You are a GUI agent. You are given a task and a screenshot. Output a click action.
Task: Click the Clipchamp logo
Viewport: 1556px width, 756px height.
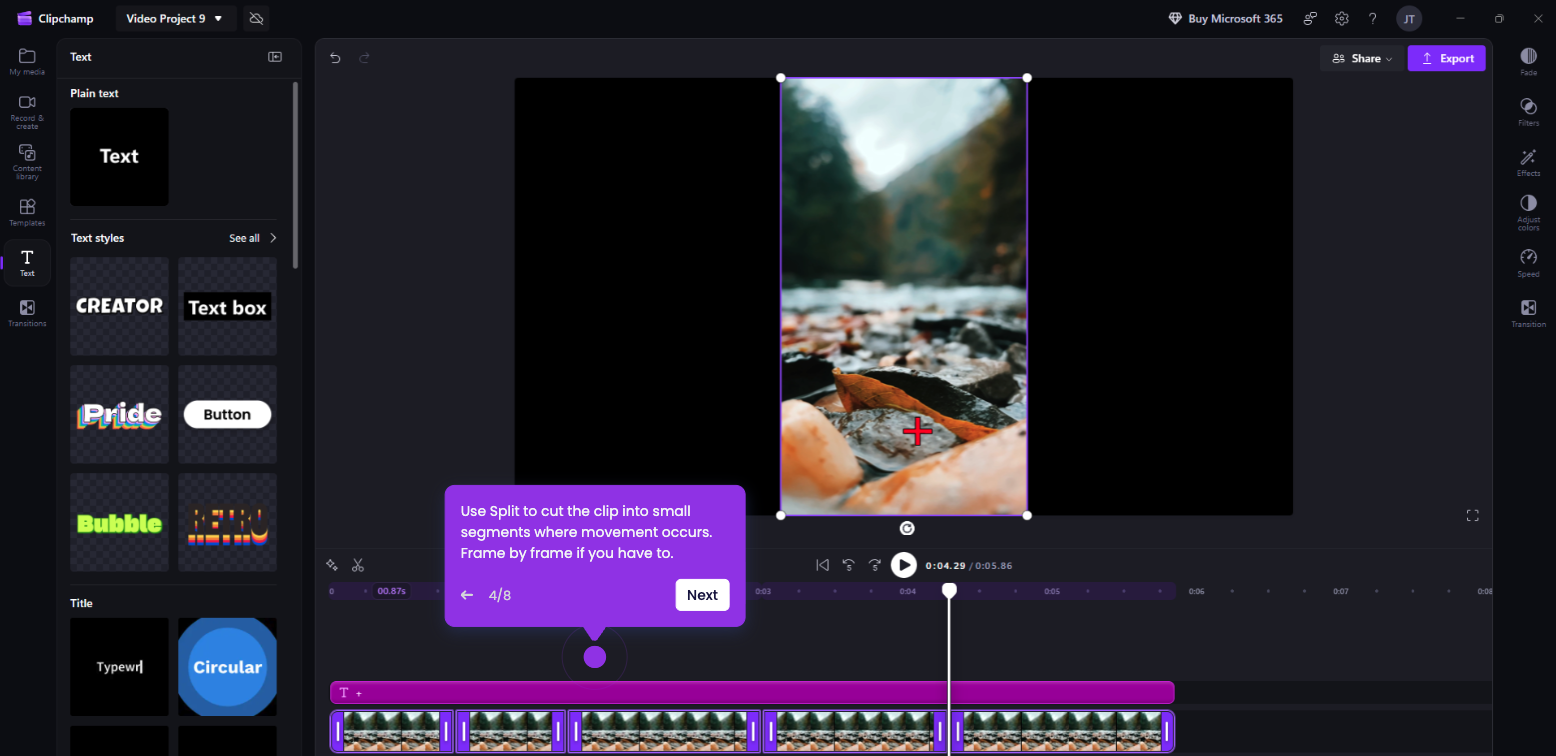[53, 18]
